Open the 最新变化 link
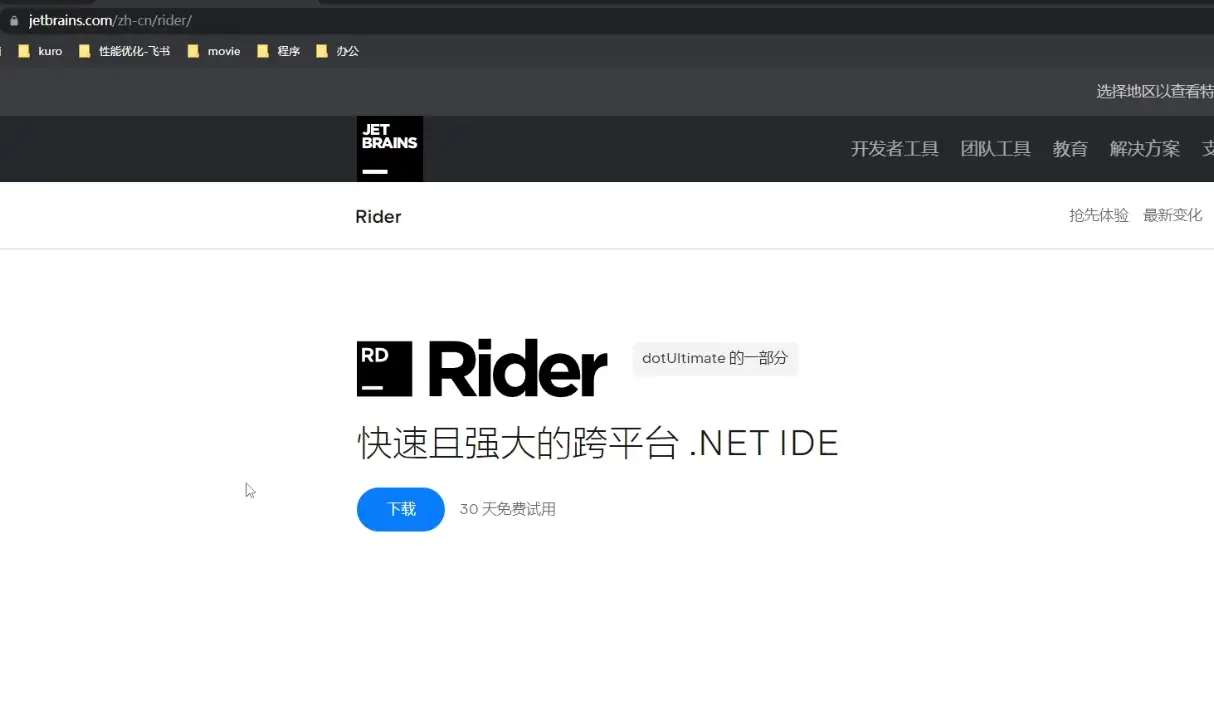Screen dimensions: 1214x717 (x=1173, y=215)
